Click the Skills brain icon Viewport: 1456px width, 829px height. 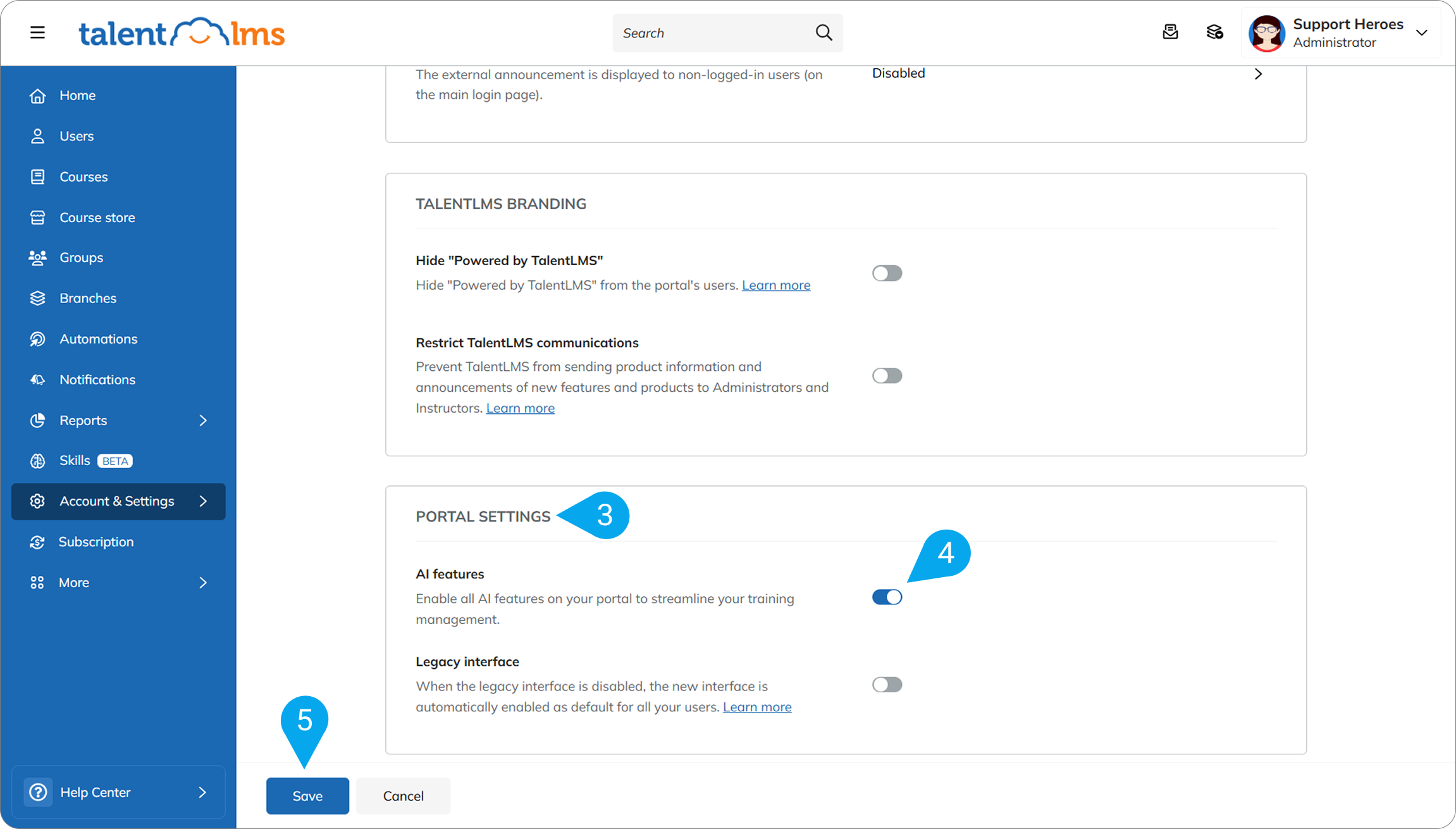pos(37,461)
